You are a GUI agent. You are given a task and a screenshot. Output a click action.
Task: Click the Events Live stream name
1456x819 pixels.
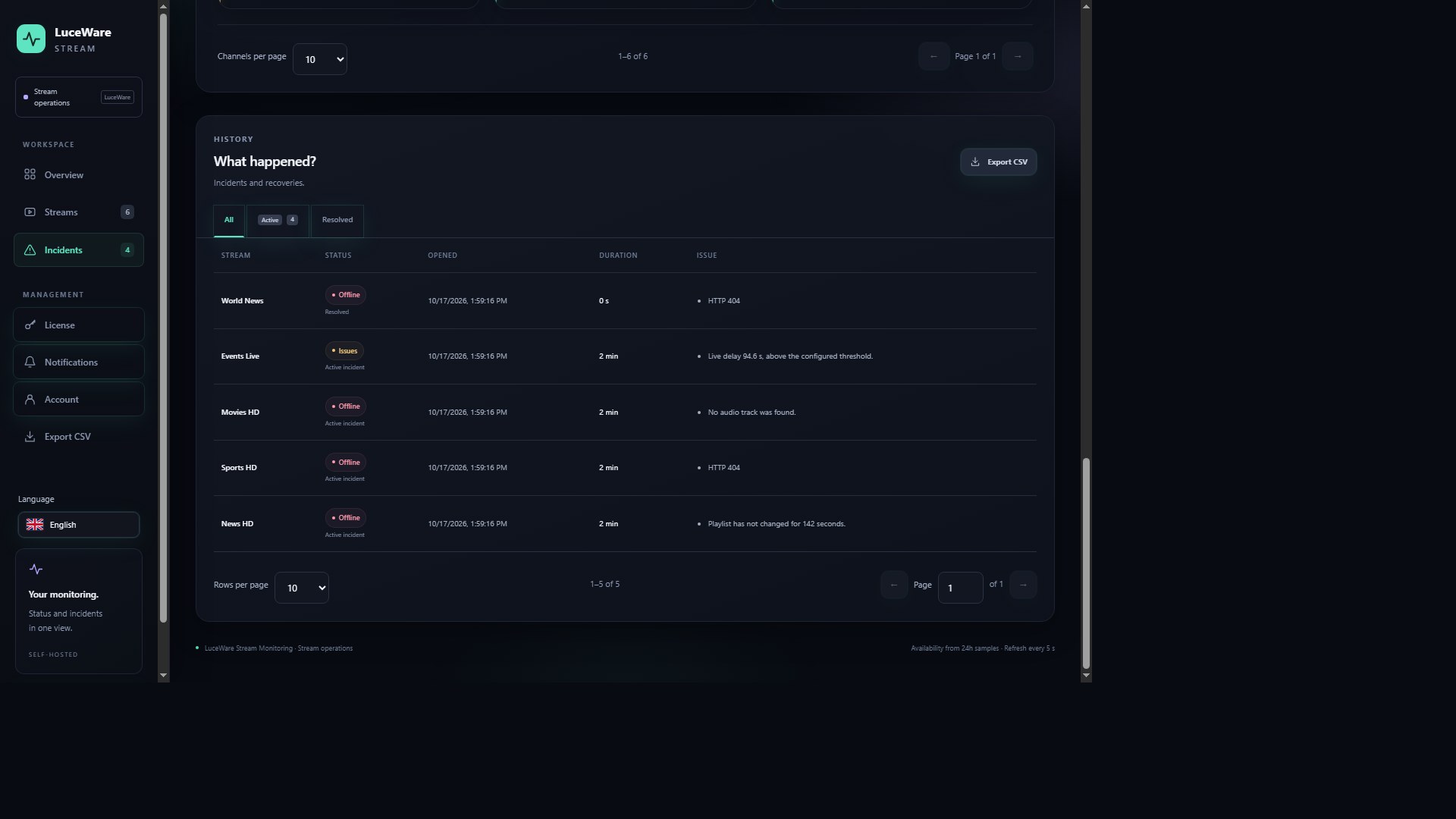point(240,356)
